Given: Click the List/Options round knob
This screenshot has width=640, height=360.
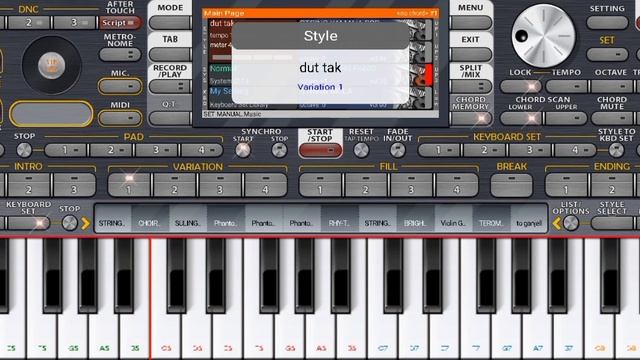Looking at the screenshot, I should [x=571, y=223].
